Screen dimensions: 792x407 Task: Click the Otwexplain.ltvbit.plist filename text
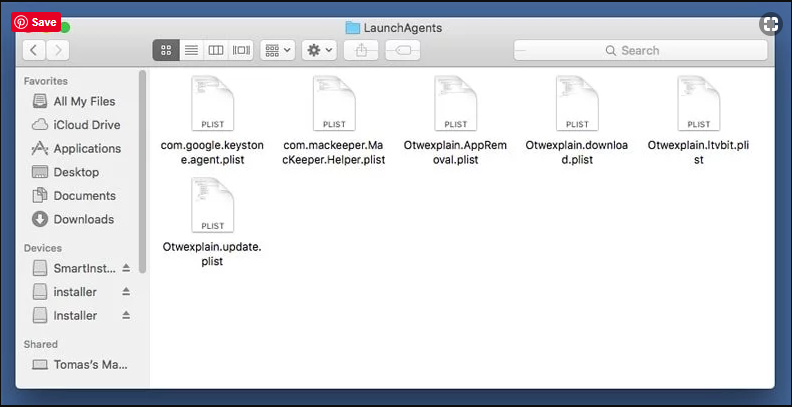click(699, 152)
